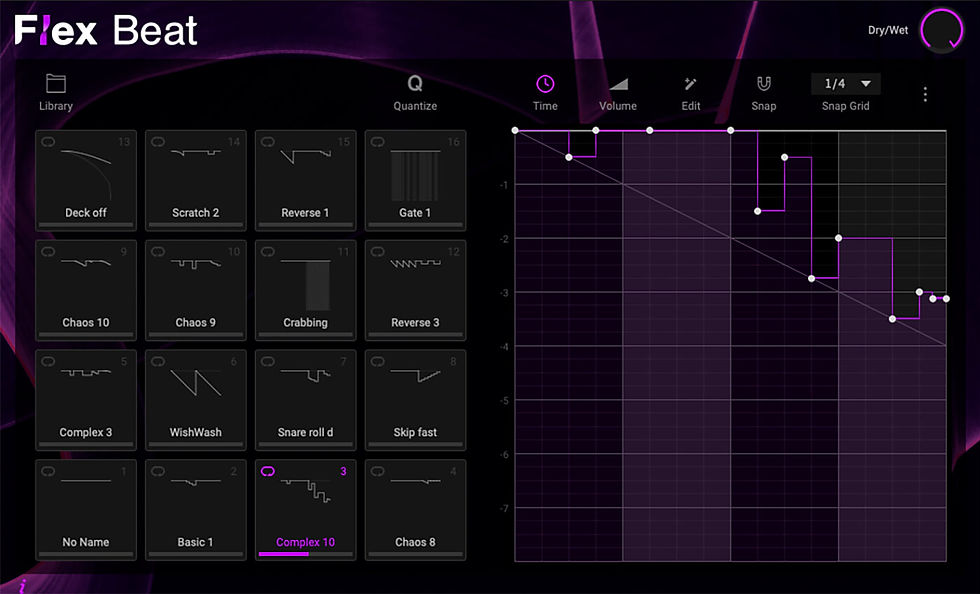
Task: Select the Volume ramp icon
Action: (618, 84)
